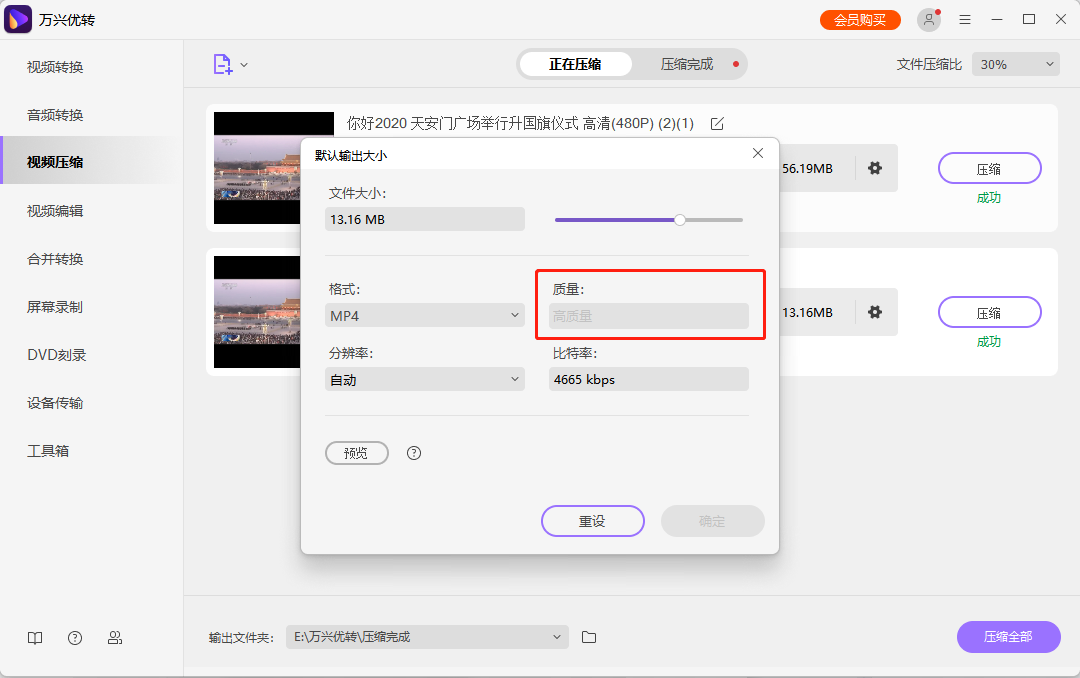
Task: Click the 比特率 input field
Action: 648,379
